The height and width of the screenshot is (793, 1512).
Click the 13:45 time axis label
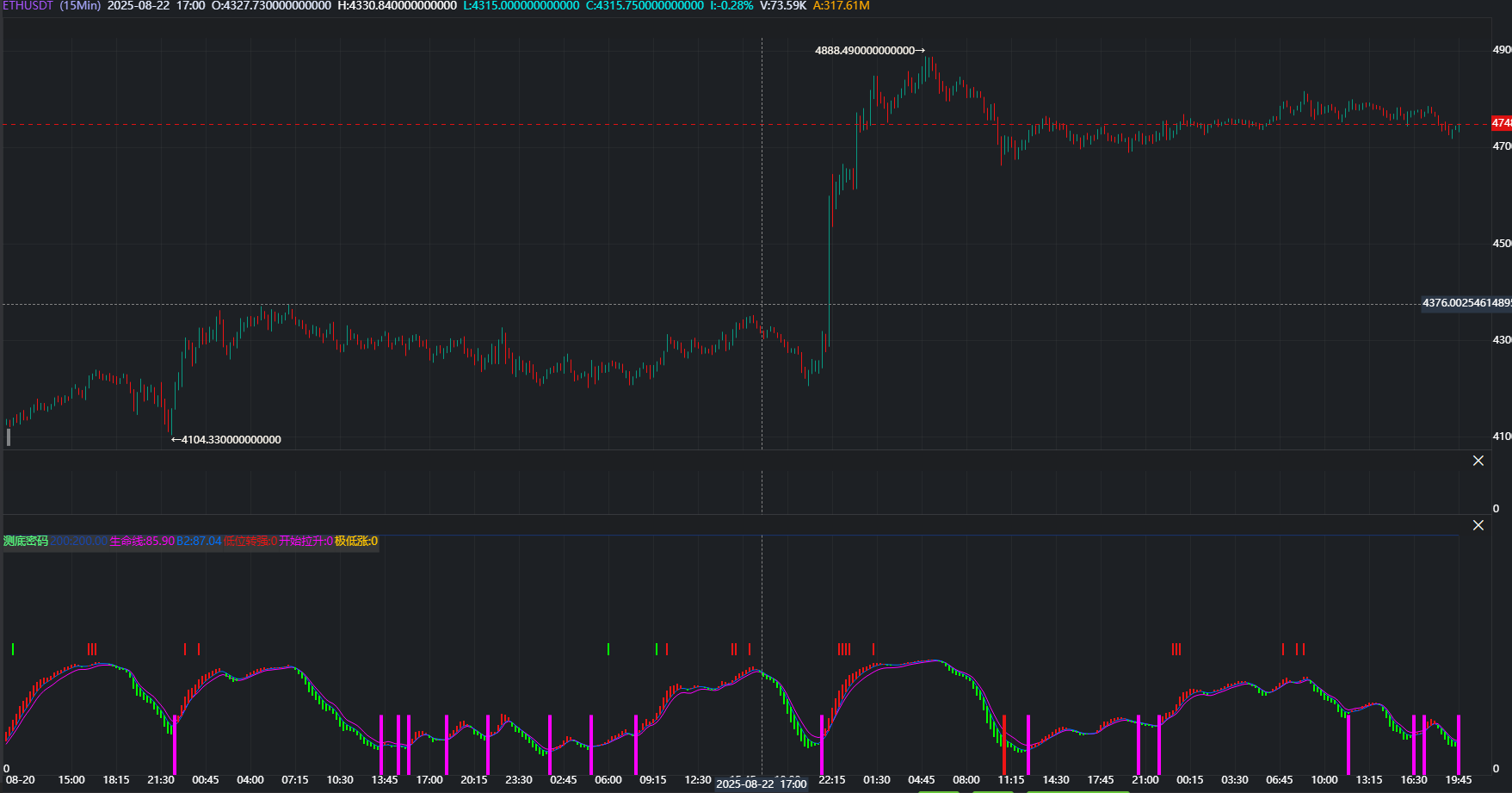pyautogui.click(x=385, y=780)
